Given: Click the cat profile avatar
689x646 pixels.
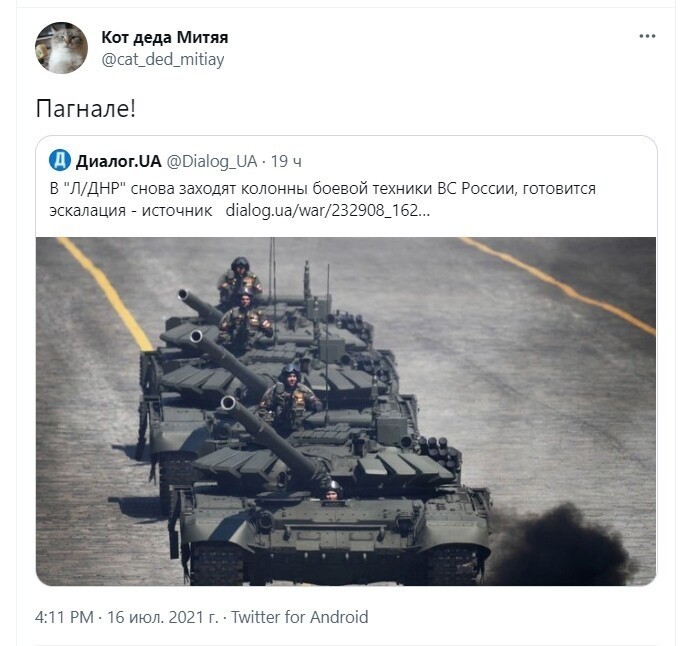Looking at the screenshot, I should tap(61, 48).
